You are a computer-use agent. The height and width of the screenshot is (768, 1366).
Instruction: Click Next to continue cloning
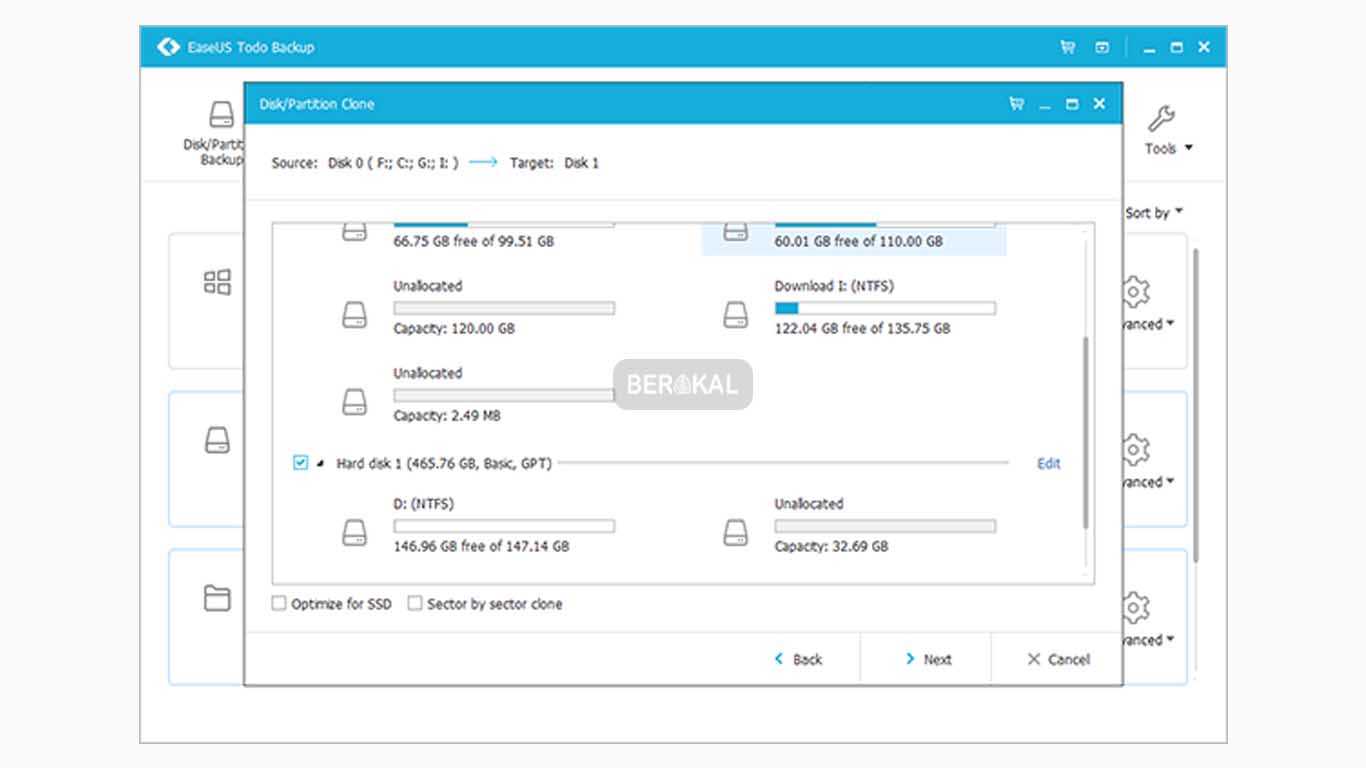[x=928, y=659]
